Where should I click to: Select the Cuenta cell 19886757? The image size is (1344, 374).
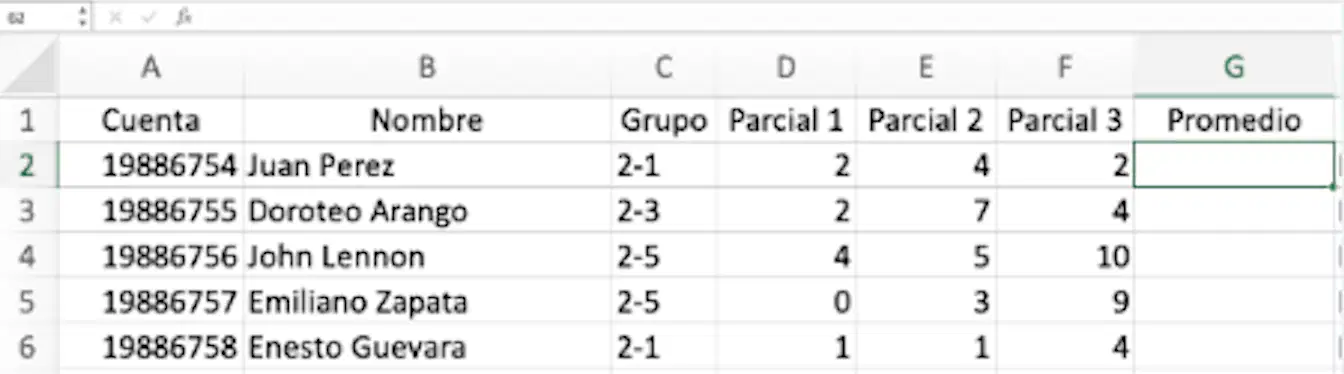click(151, 302)
